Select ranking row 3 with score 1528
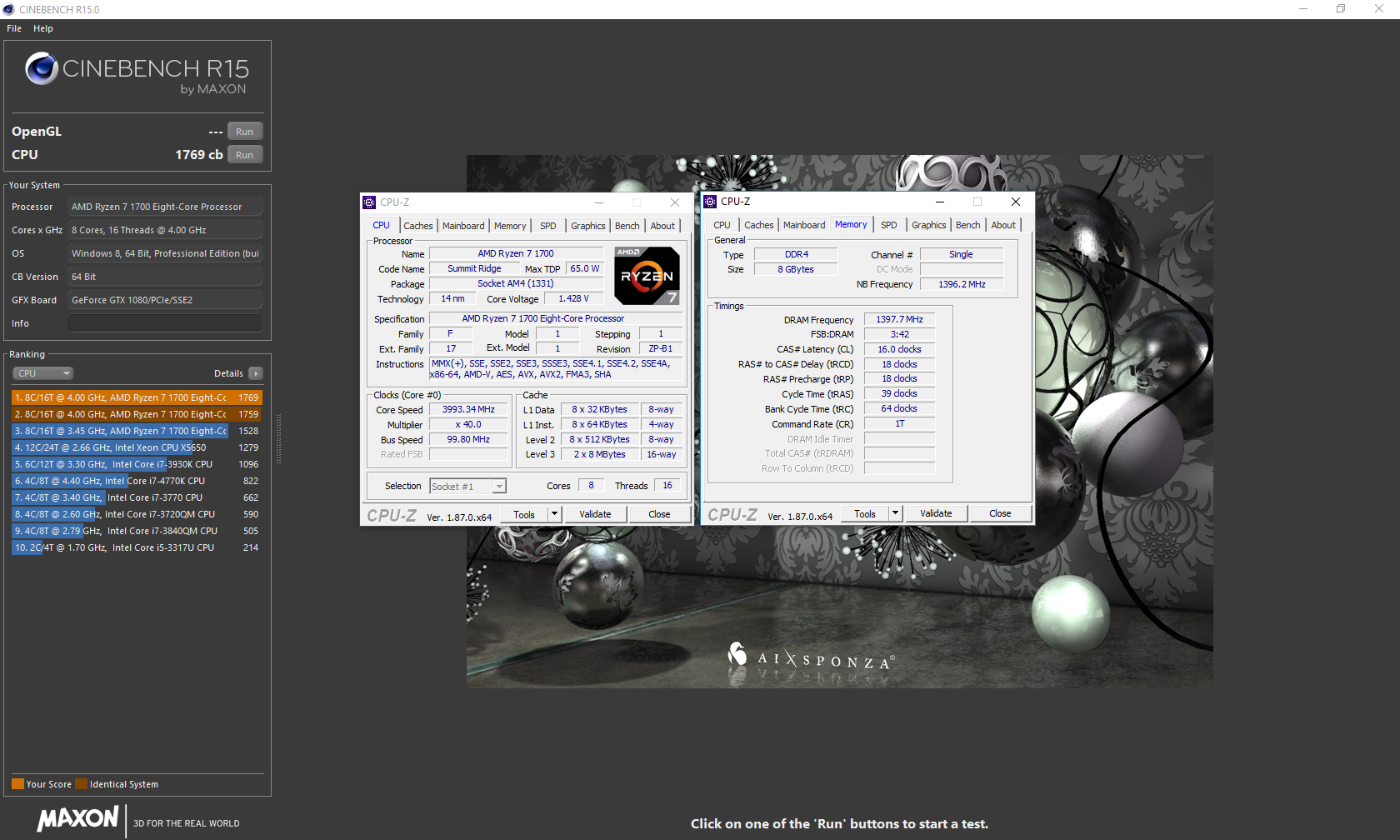 (137, 431)
